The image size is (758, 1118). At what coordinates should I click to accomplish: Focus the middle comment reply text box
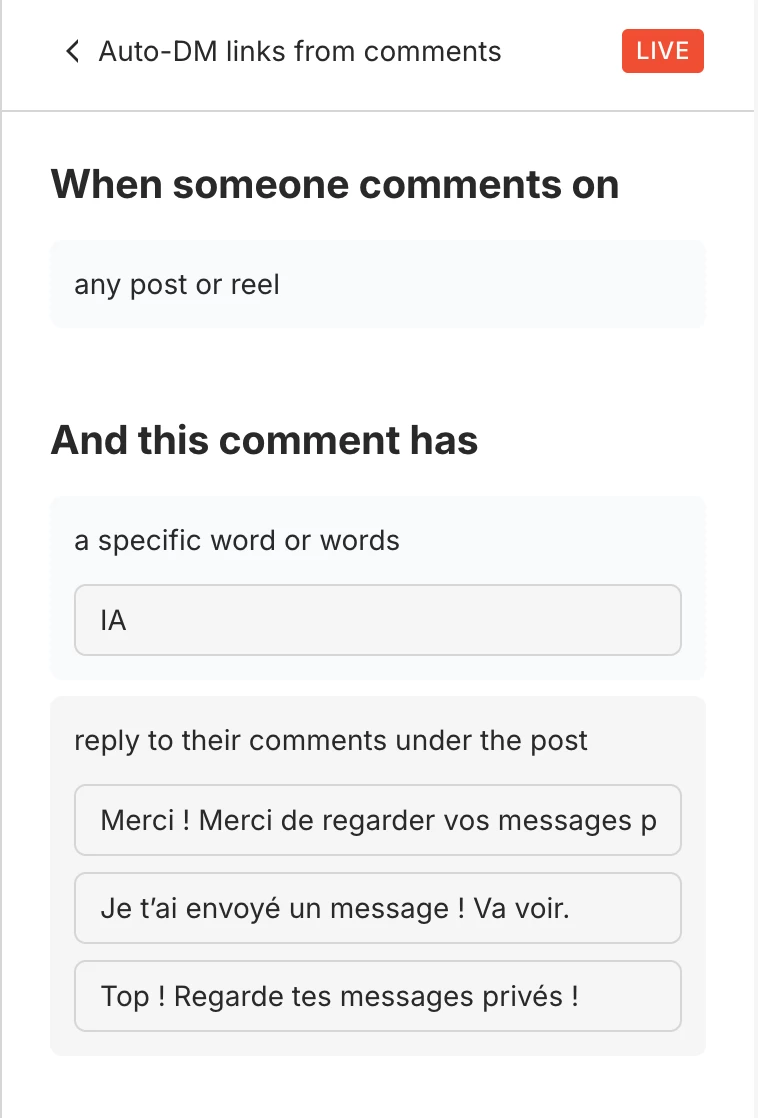pos(378,909)
